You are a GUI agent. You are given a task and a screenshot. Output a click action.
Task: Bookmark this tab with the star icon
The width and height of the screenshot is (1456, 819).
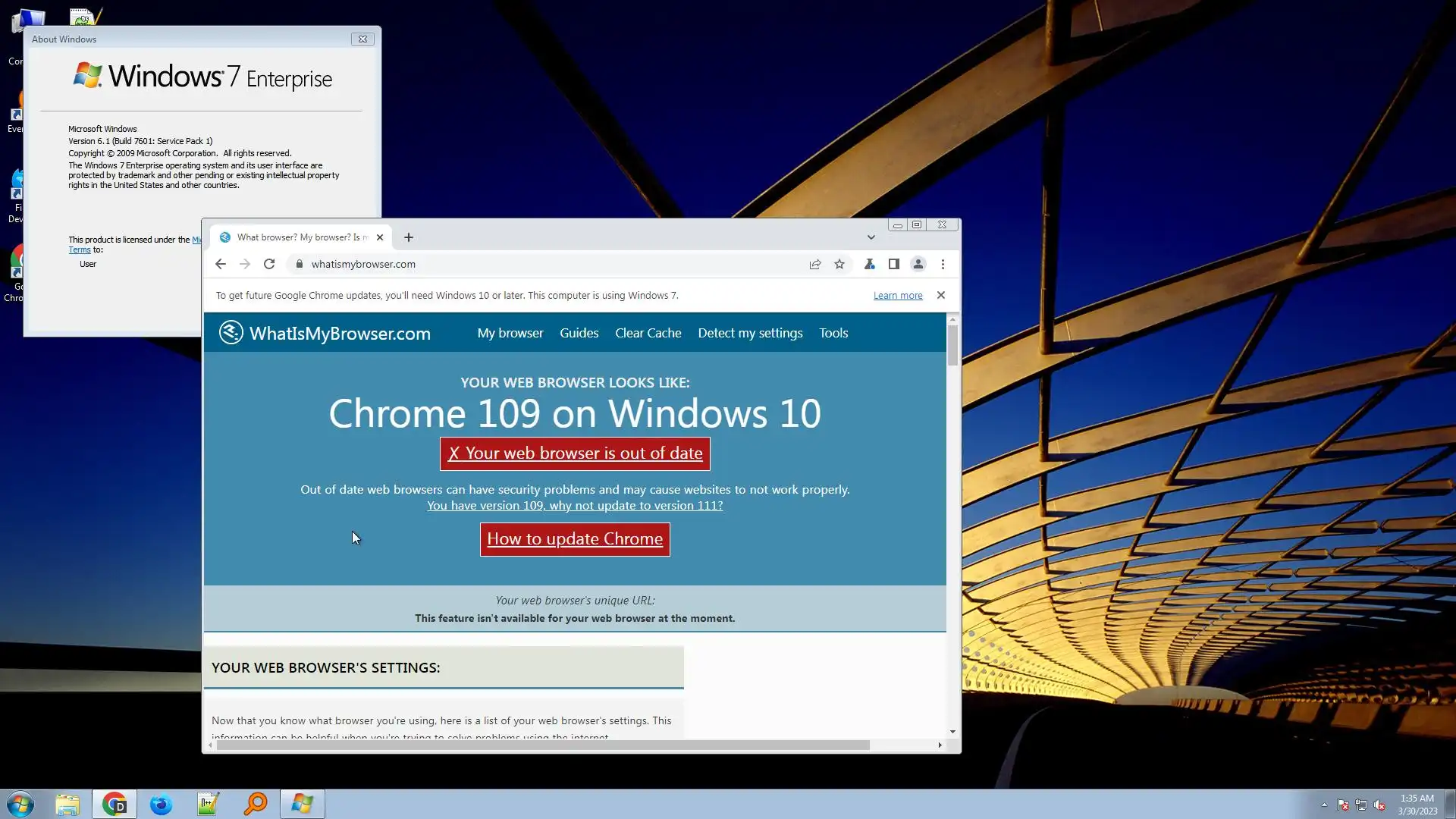(839, 264)
